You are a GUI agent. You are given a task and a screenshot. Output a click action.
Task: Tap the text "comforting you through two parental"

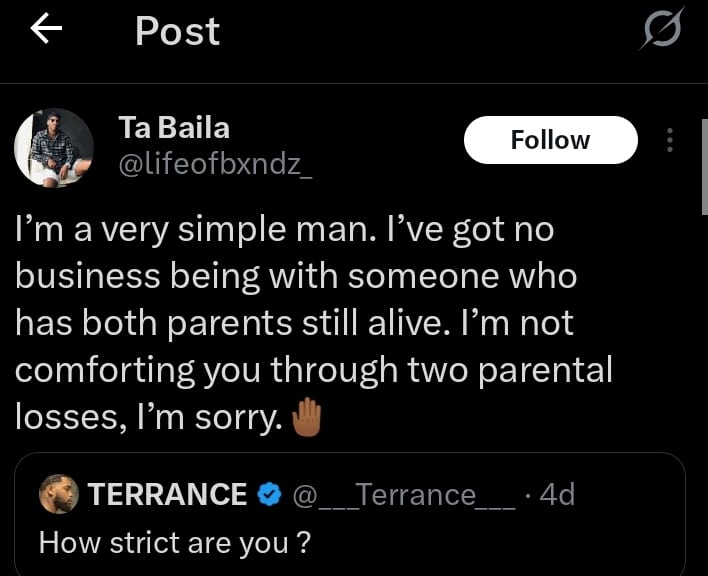(313, 372)
